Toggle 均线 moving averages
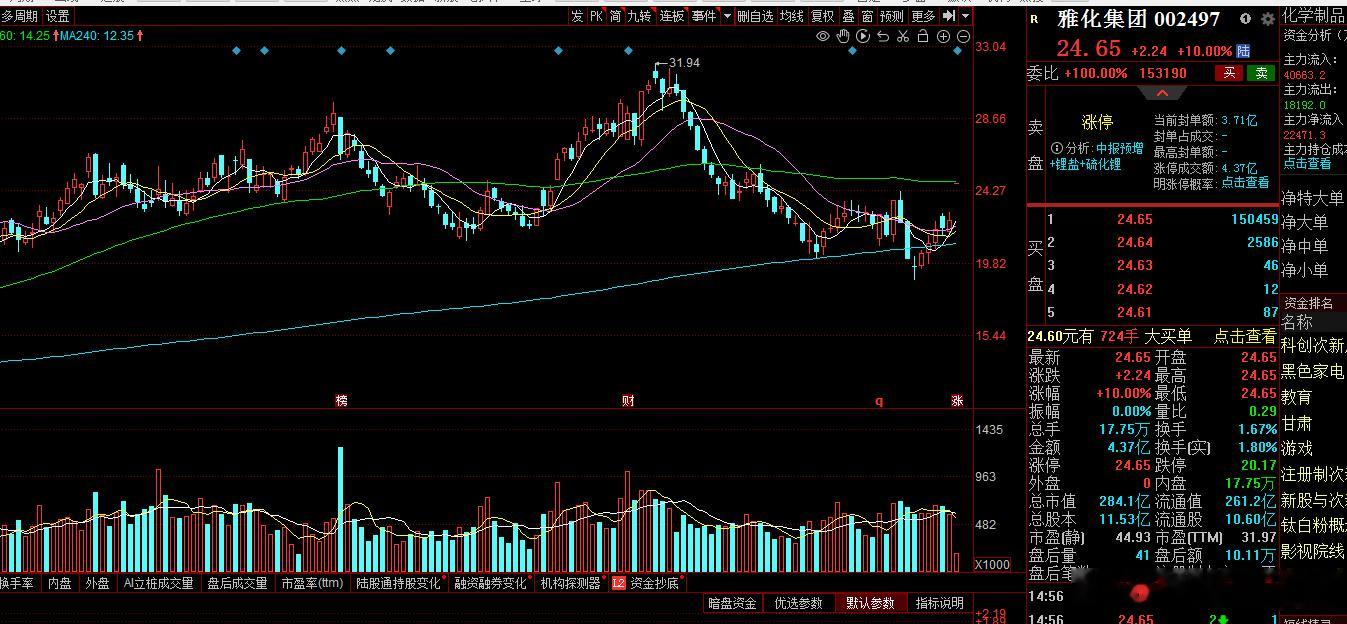This screenshot has height=624, width=1347. point(792,15)
